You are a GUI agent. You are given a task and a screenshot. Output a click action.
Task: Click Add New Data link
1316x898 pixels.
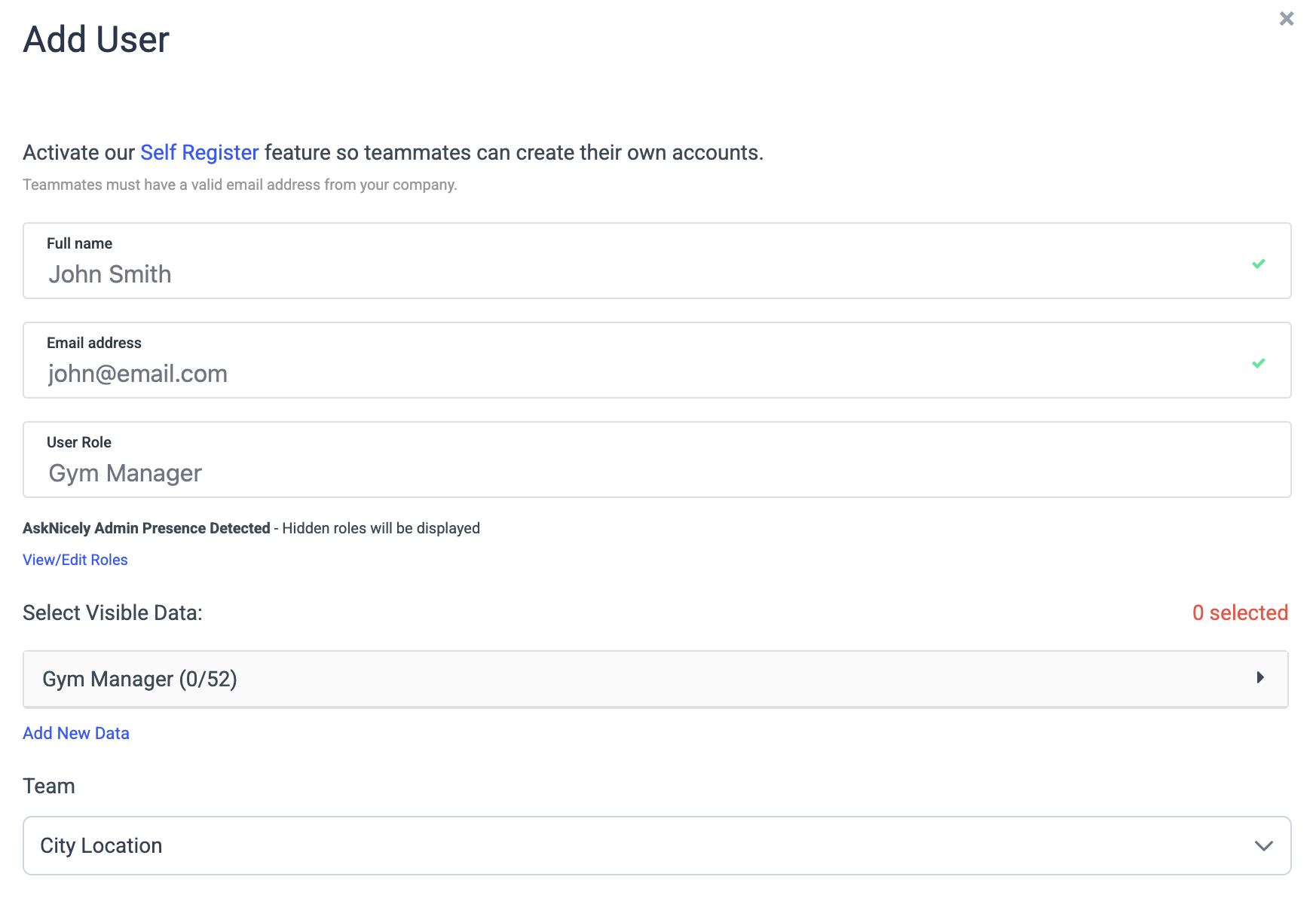click(76, 733)
